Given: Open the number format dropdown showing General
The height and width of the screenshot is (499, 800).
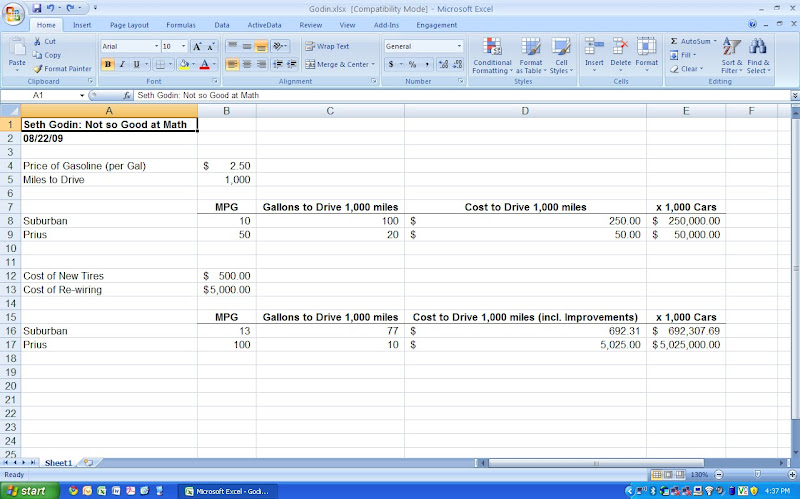Looking at the screenshot, I should point(459,46).
